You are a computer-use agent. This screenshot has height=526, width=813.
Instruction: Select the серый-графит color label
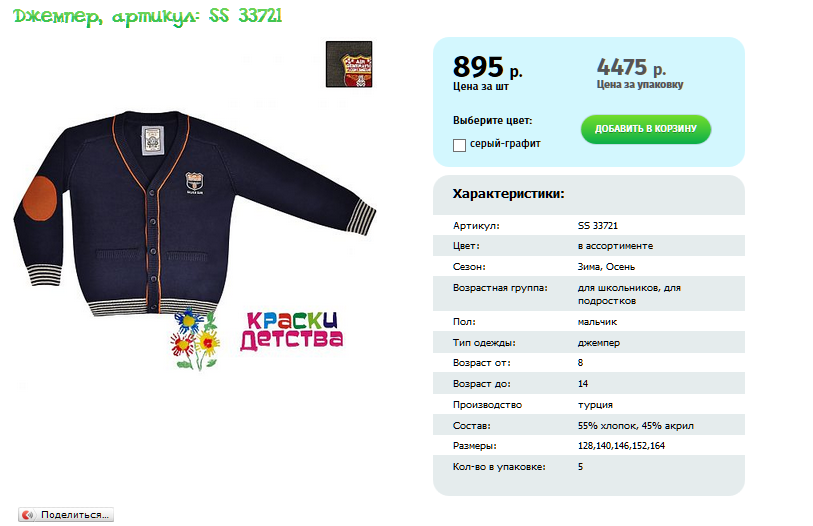(505, 144)
